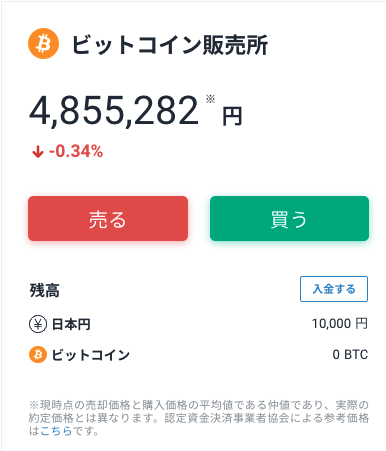386x451 pixels.
Task: Click the circled yen icon beside 日本円
Action: click(x=38, y=324)
